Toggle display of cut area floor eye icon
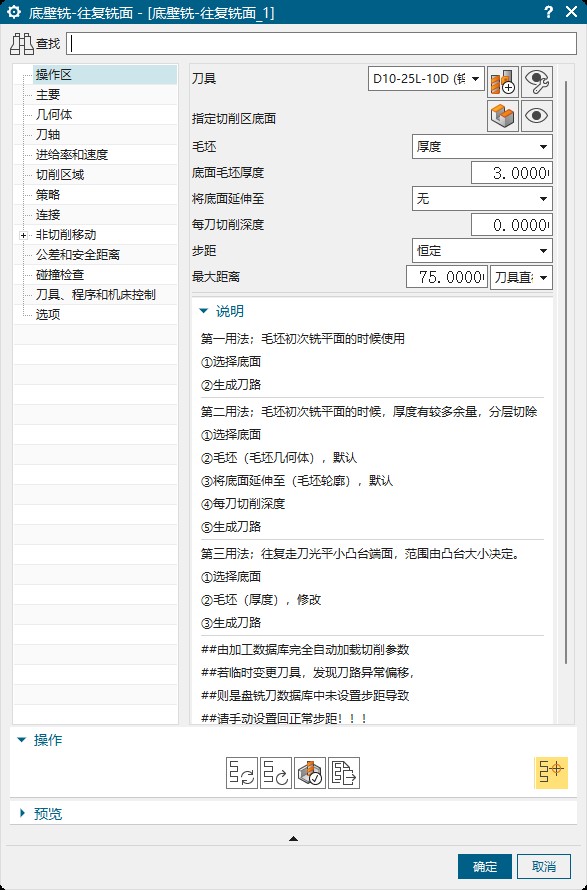The width and height of the screenshot is (587, 890). (536, 116)
